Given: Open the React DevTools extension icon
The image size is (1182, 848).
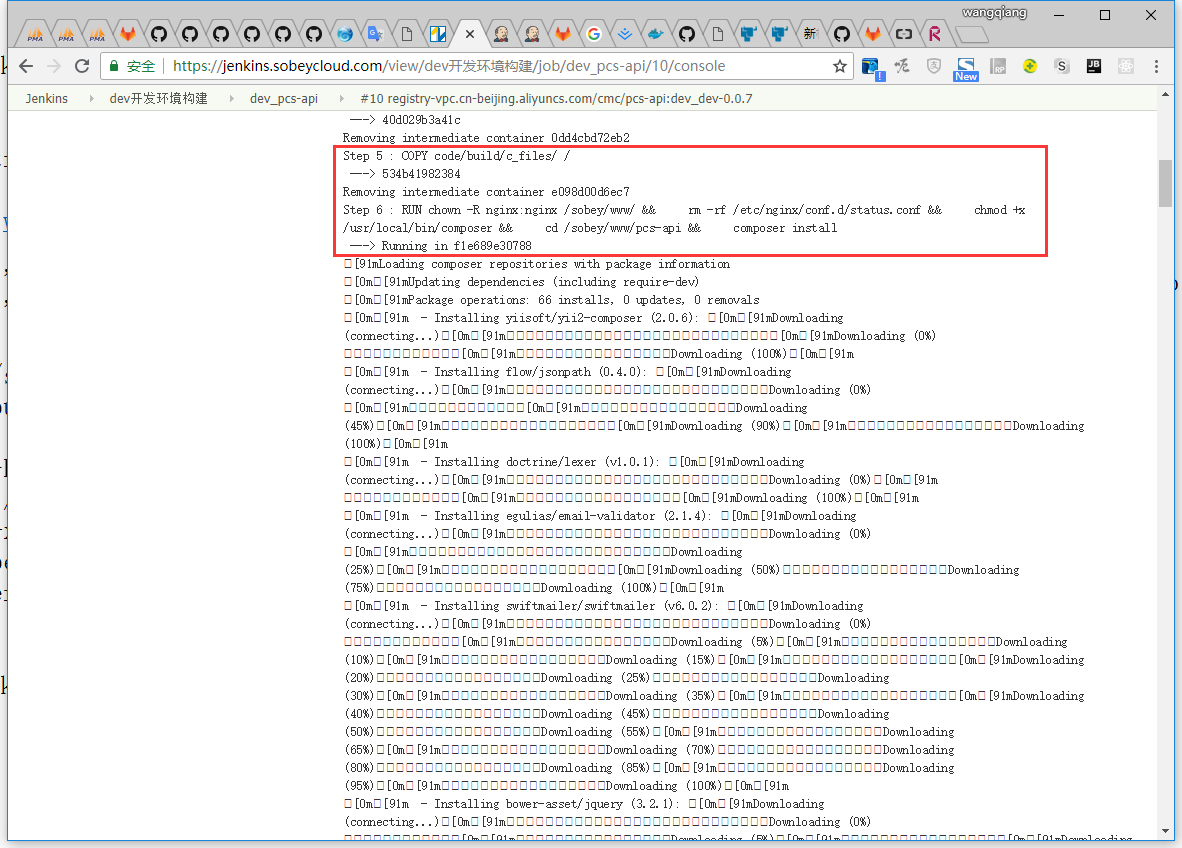Looking at the screenshot, I should click(x=1125, y=67).
